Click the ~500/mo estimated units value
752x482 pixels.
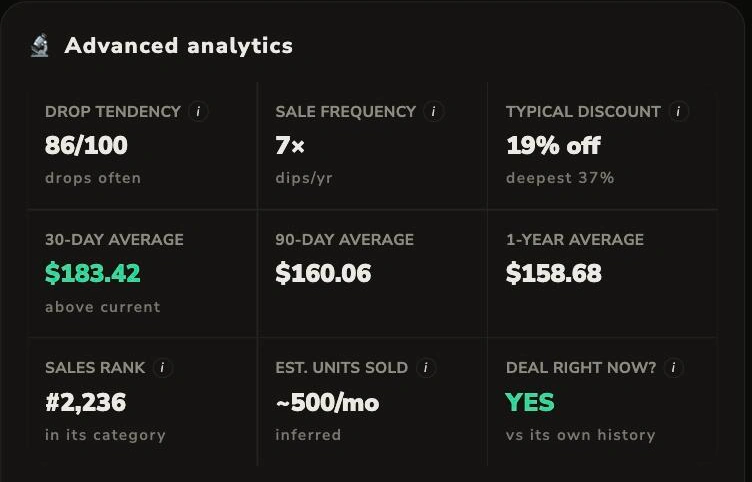[328, 402]
